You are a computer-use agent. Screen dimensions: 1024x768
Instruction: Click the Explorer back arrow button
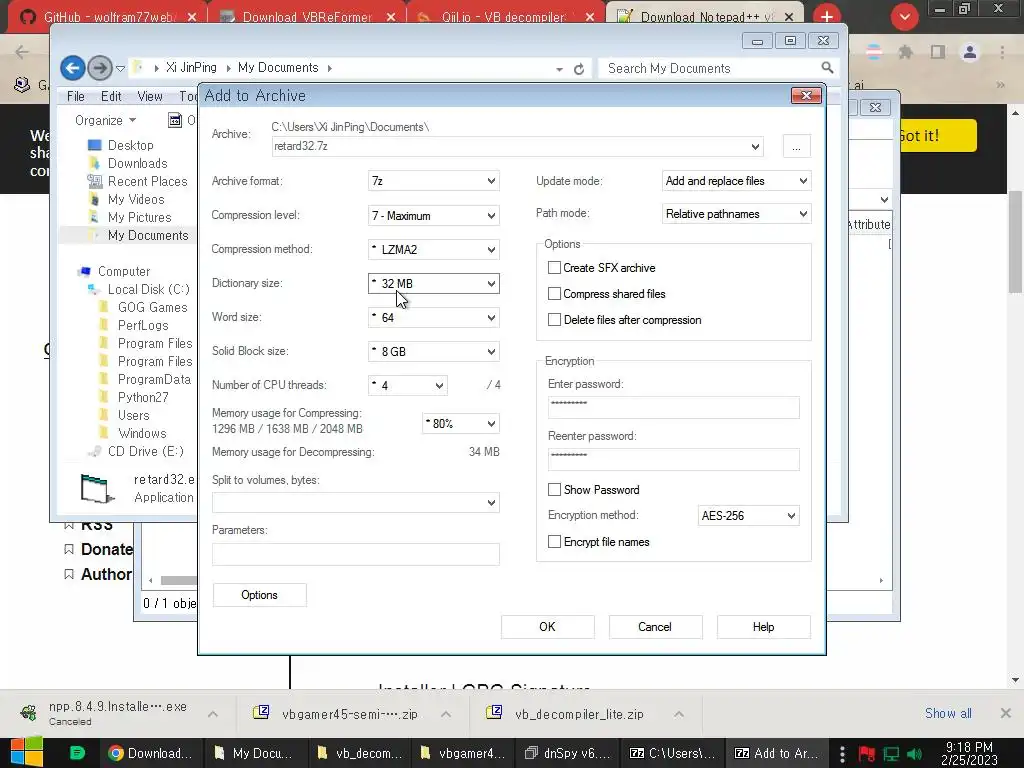point(72,68)
